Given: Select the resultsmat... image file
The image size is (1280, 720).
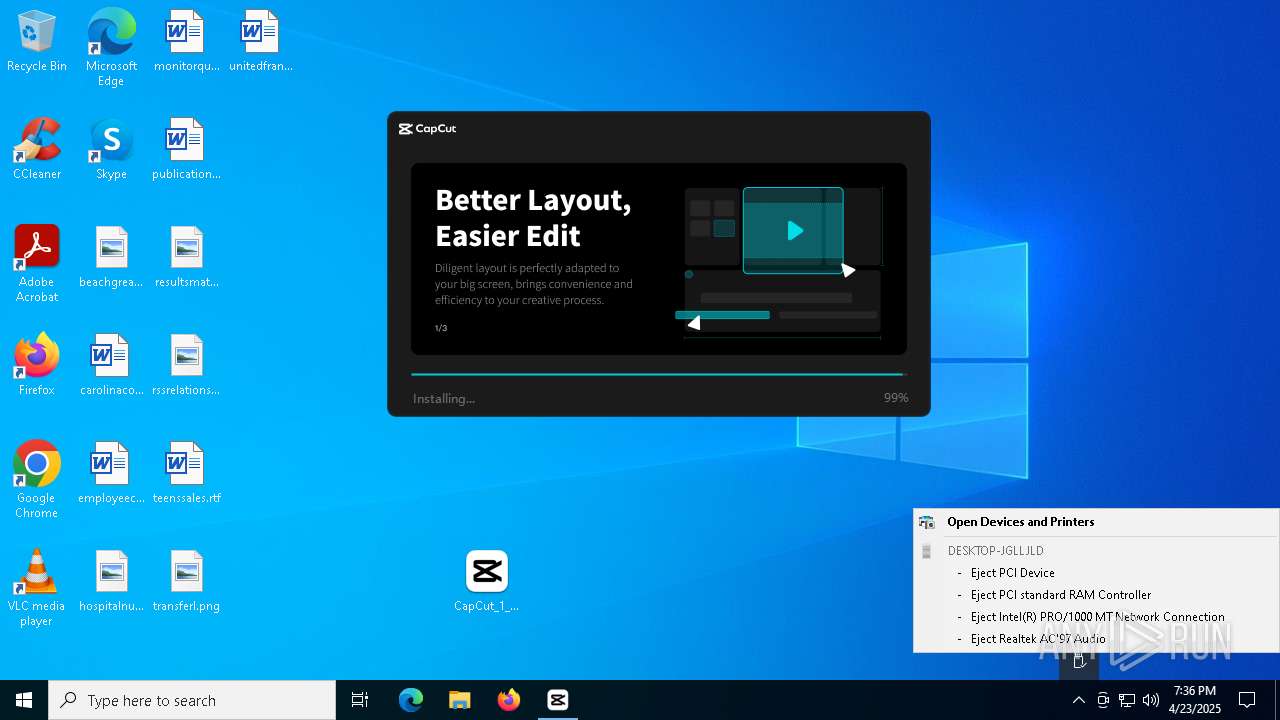Looking at the screenshot, I should 186,258.
